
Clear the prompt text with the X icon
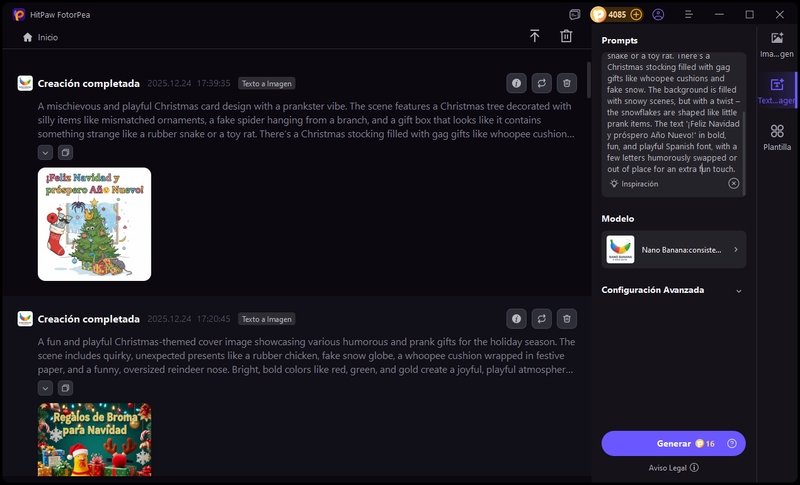click(733, 184)
